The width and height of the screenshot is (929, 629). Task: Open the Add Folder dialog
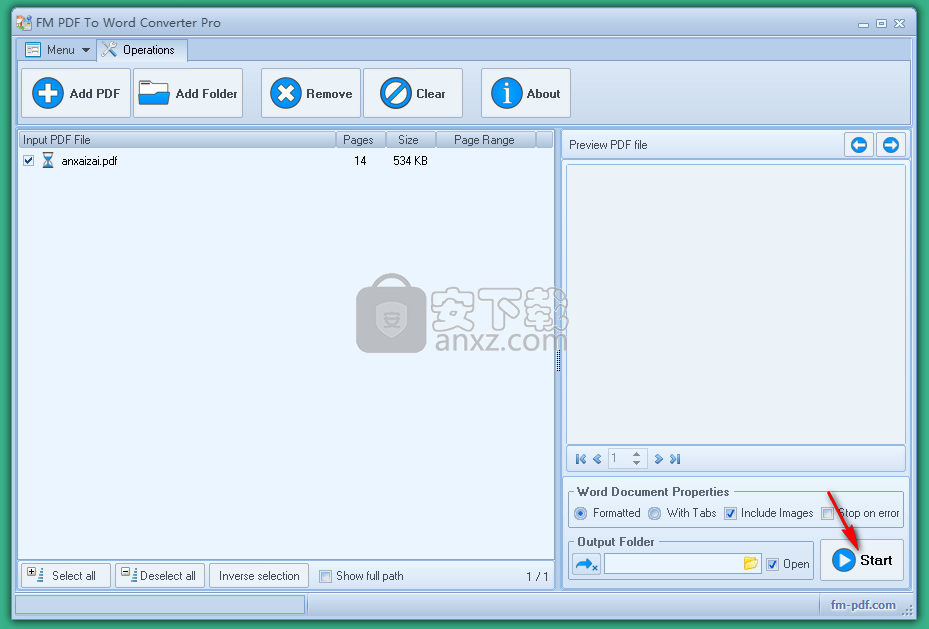pos(188,93)
